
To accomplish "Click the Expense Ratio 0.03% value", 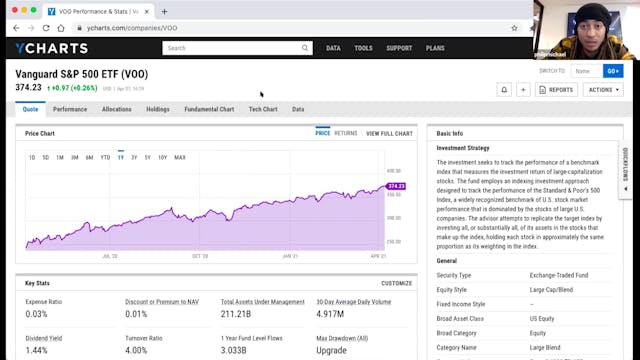I will point(36,314).
